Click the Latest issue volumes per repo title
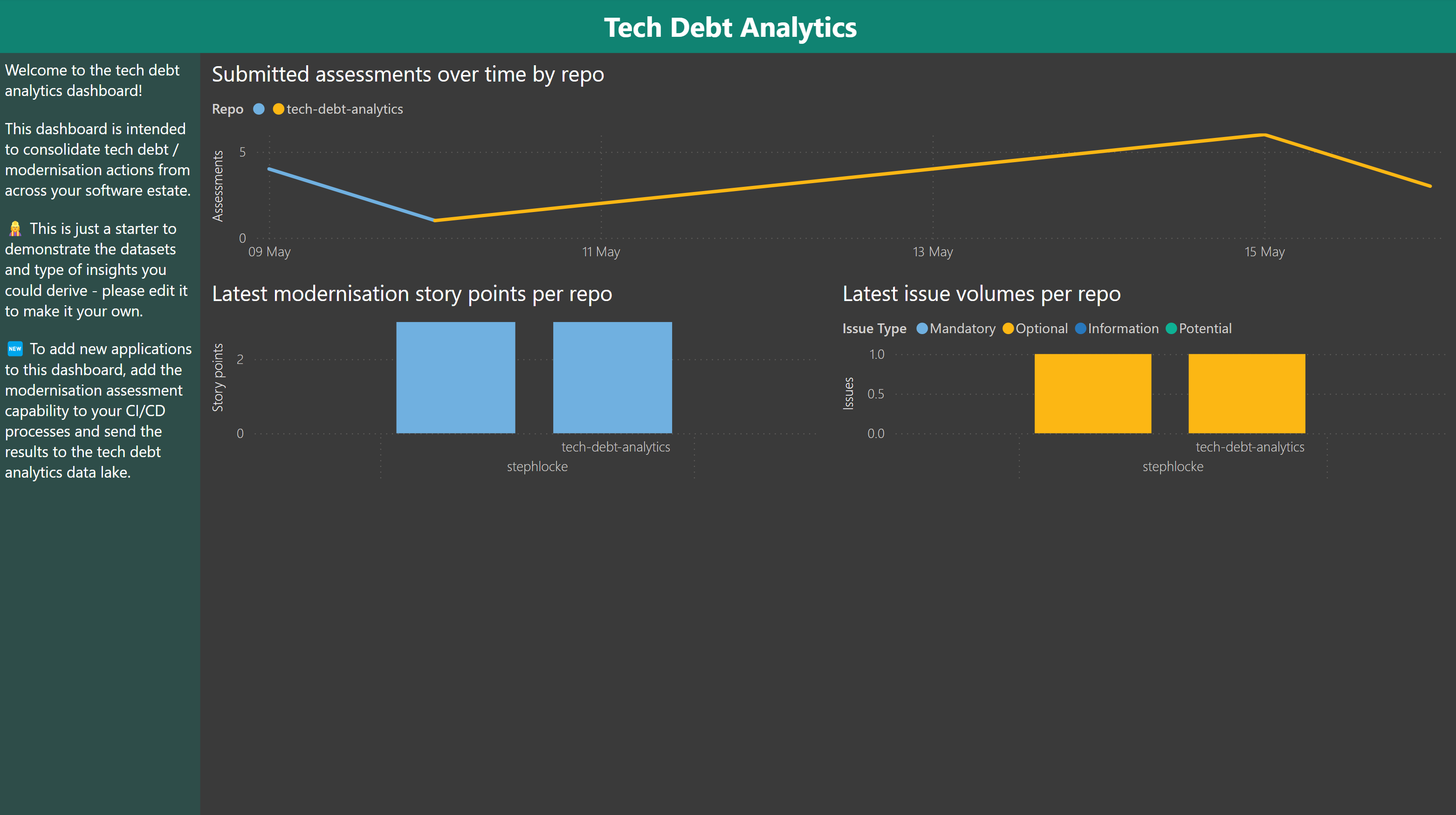Screen dimensions: 1456x815 click(x=981, y=294)
